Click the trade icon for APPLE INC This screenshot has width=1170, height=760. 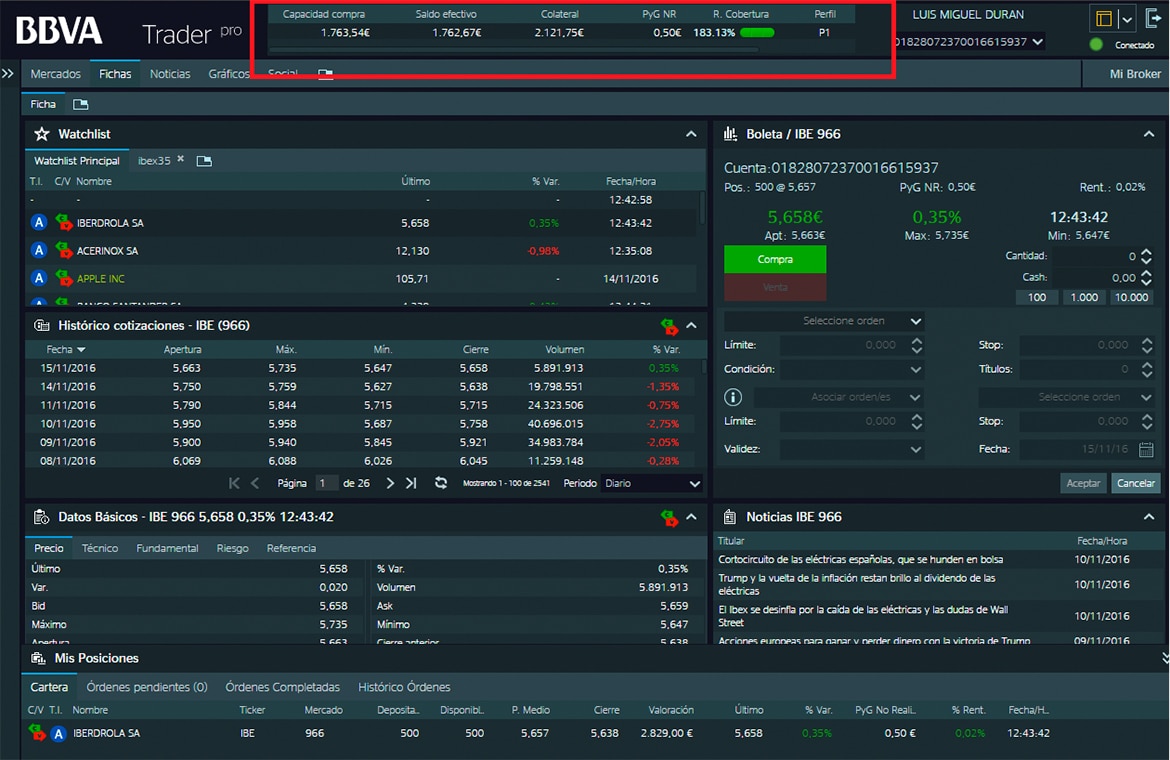click(63, 278)
